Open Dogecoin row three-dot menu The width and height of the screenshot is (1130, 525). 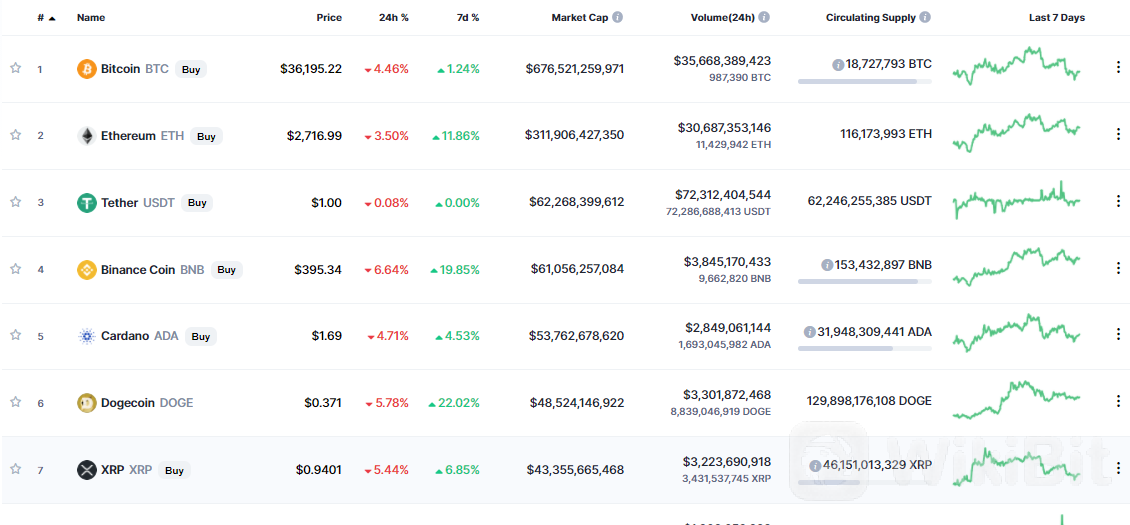[x=1118, y=401]
